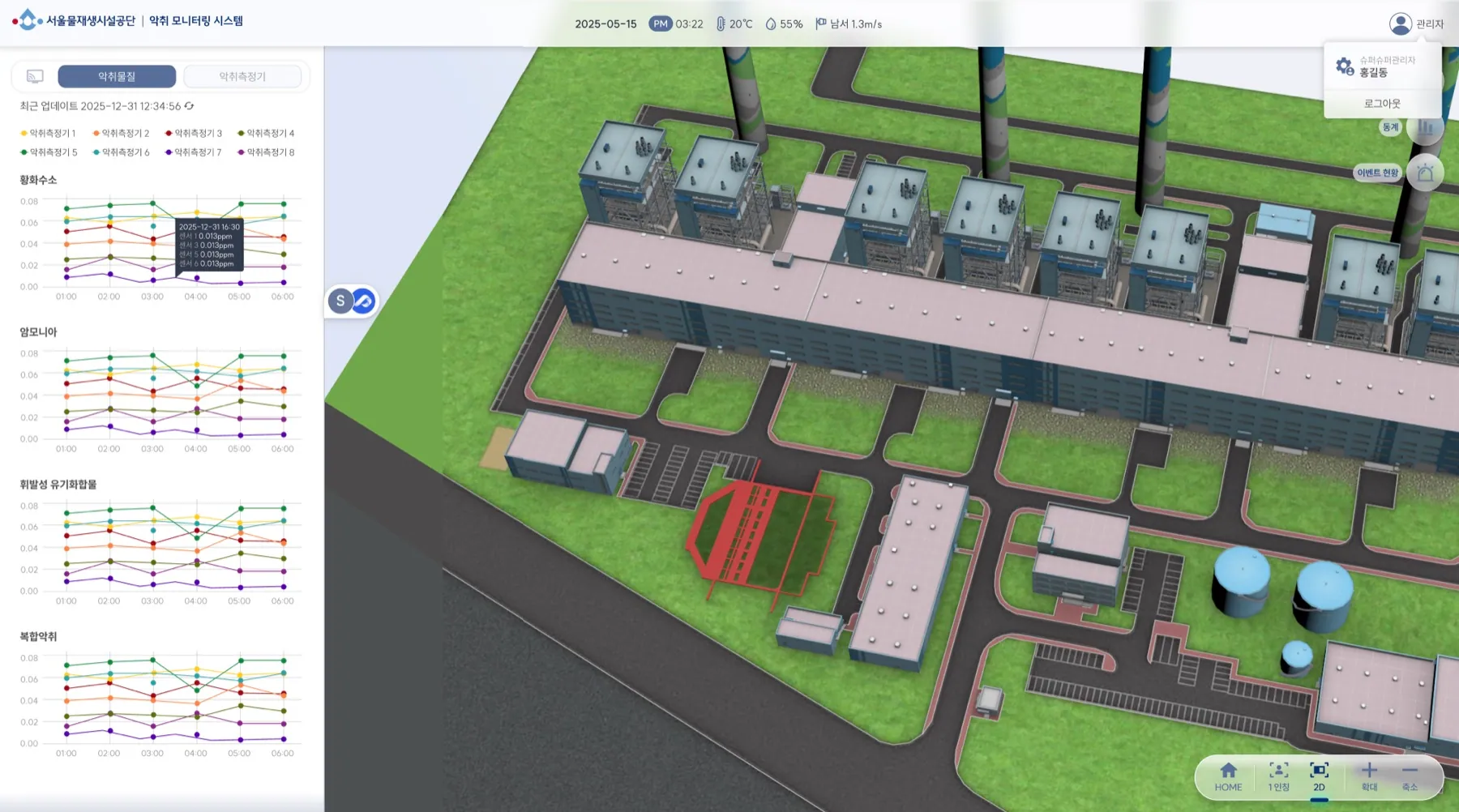
Task: Open the 관리자 user avatar icon
Action: tap(1400, 24)
